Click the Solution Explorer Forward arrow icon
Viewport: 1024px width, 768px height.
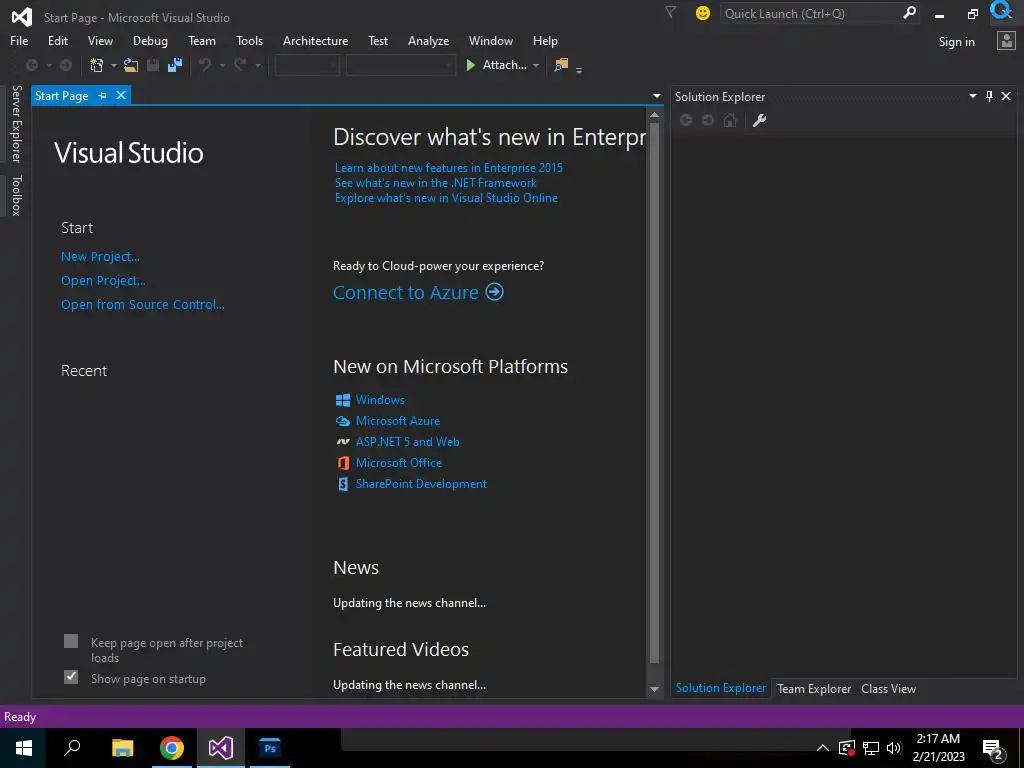click(708, 121)
